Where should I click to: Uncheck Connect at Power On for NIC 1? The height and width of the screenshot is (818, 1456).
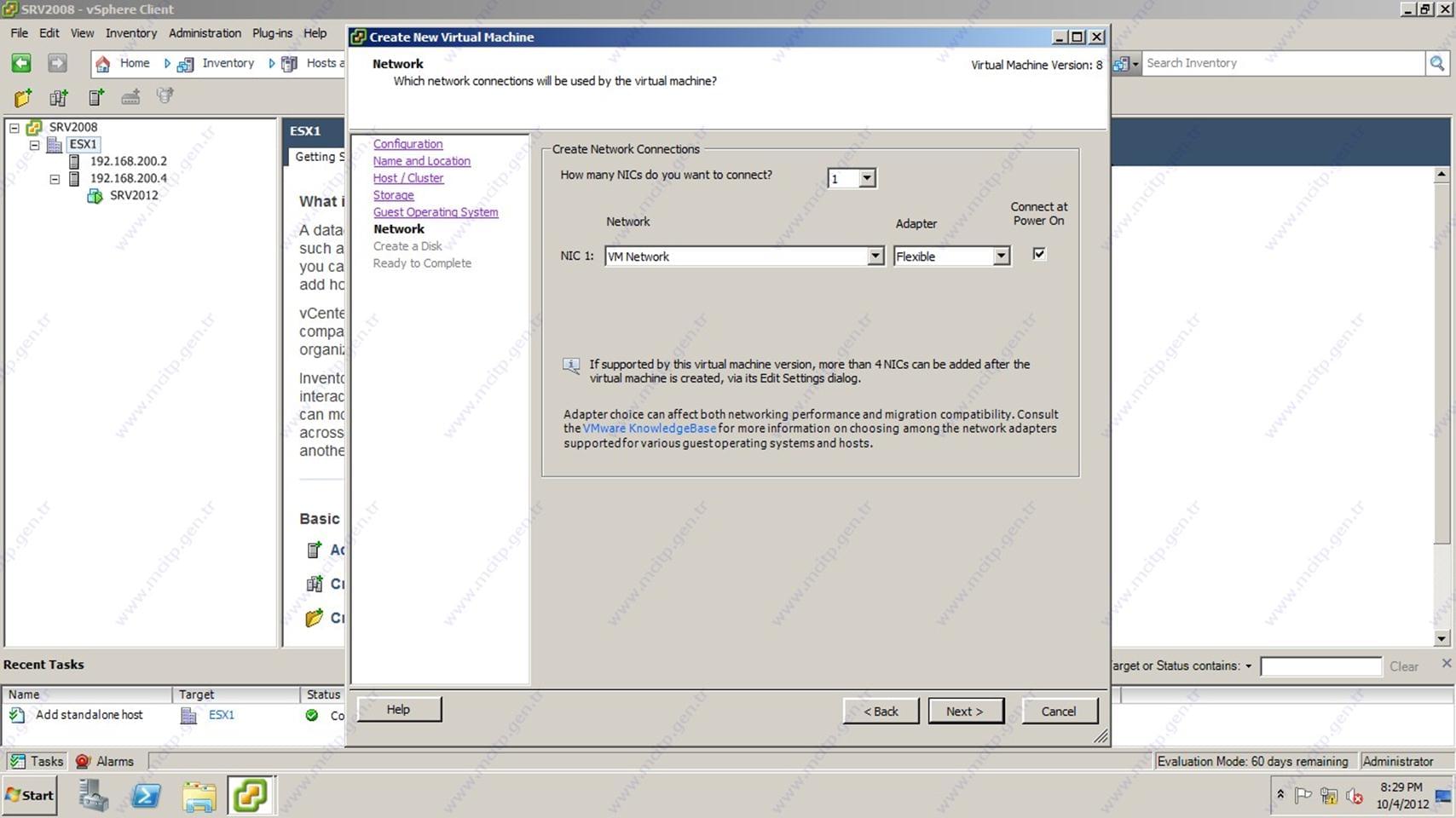click(x=1038, y=253)
